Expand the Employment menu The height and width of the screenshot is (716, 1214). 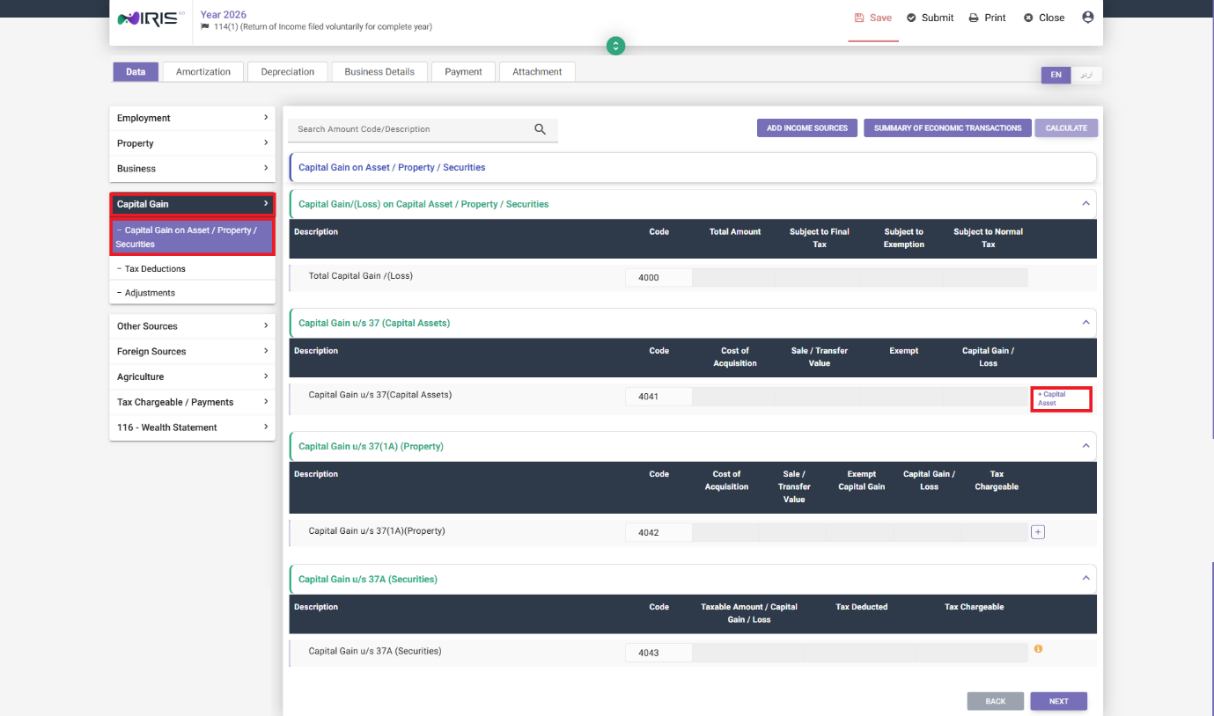192,118
